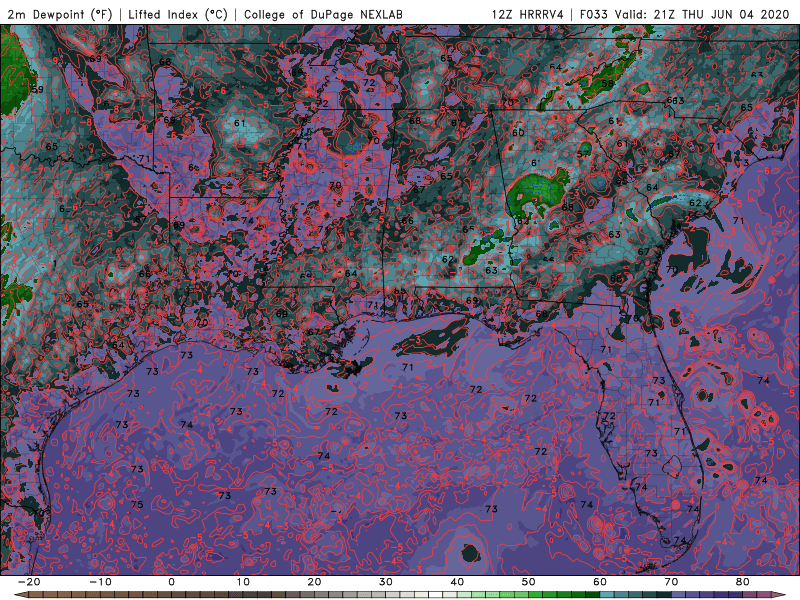Click the 50 tick label on color bar
Screen dimensions: 800x600
529,582
